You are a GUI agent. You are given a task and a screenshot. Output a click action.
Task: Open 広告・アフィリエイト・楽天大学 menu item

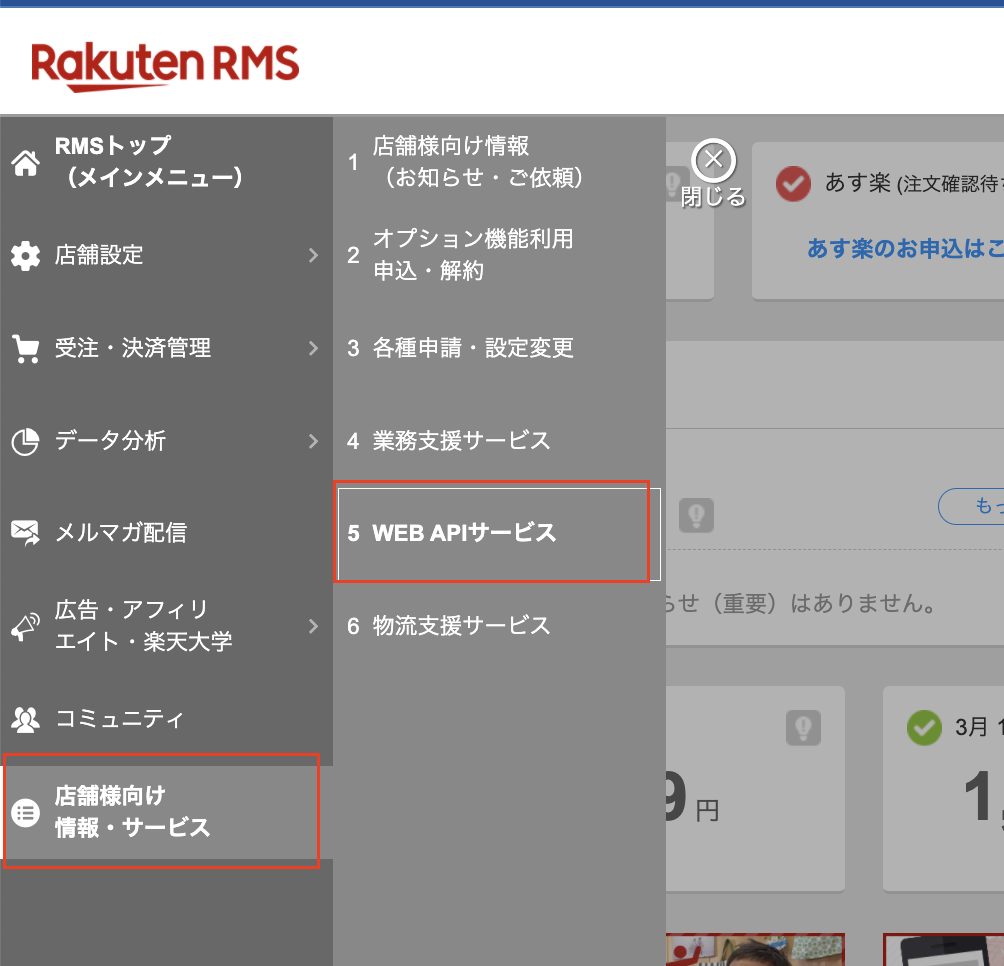click(x=166, y=626)
